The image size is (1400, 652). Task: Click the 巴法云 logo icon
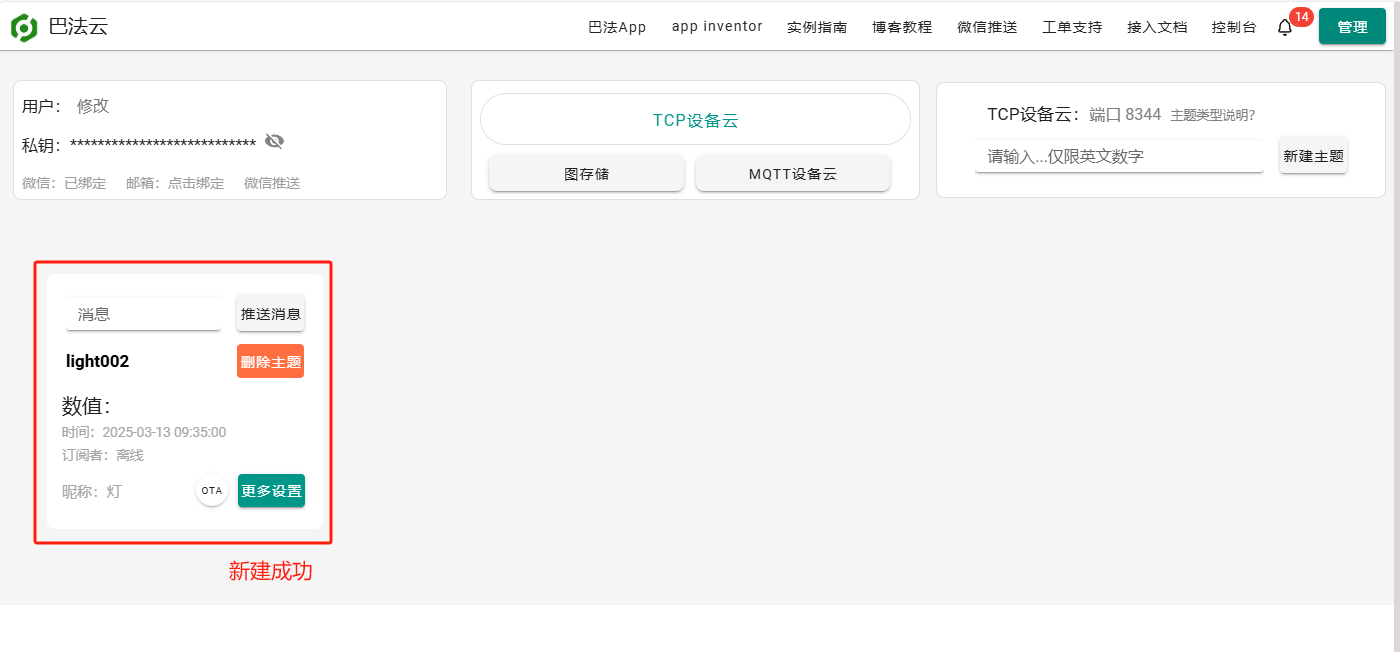(24, 27)
